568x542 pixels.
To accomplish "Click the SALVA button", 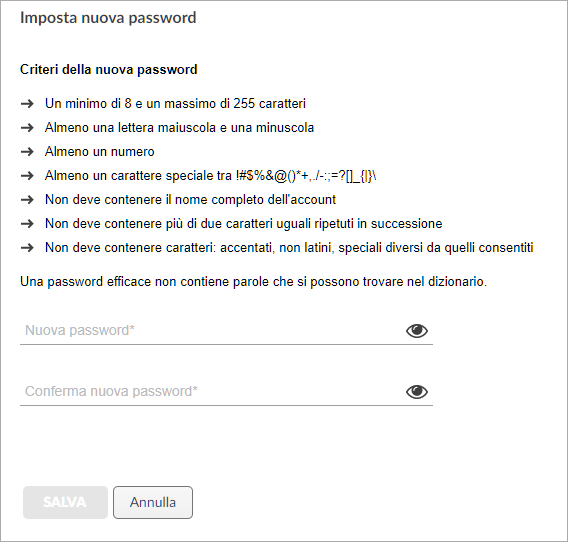I will click(x=65, y=502).
